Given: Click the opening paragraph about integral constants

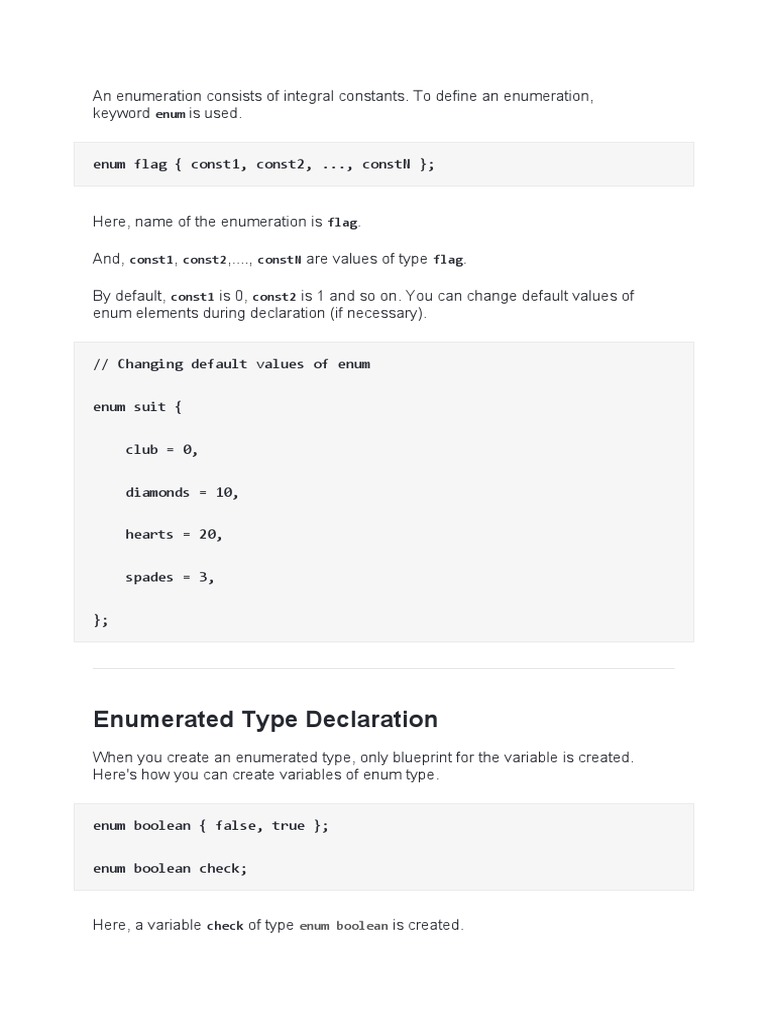Looking at the screenshot, I should [x=343, y=104].
